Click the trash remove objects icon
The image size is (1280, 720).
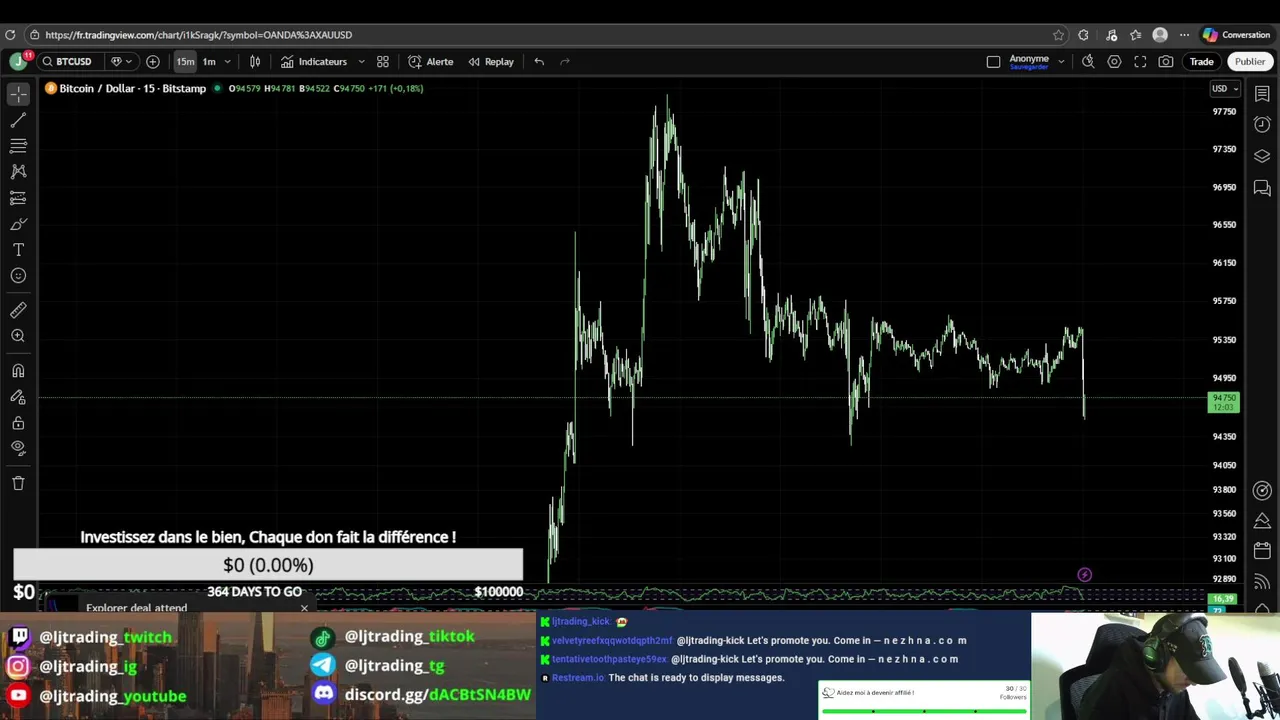click(18, 484)
